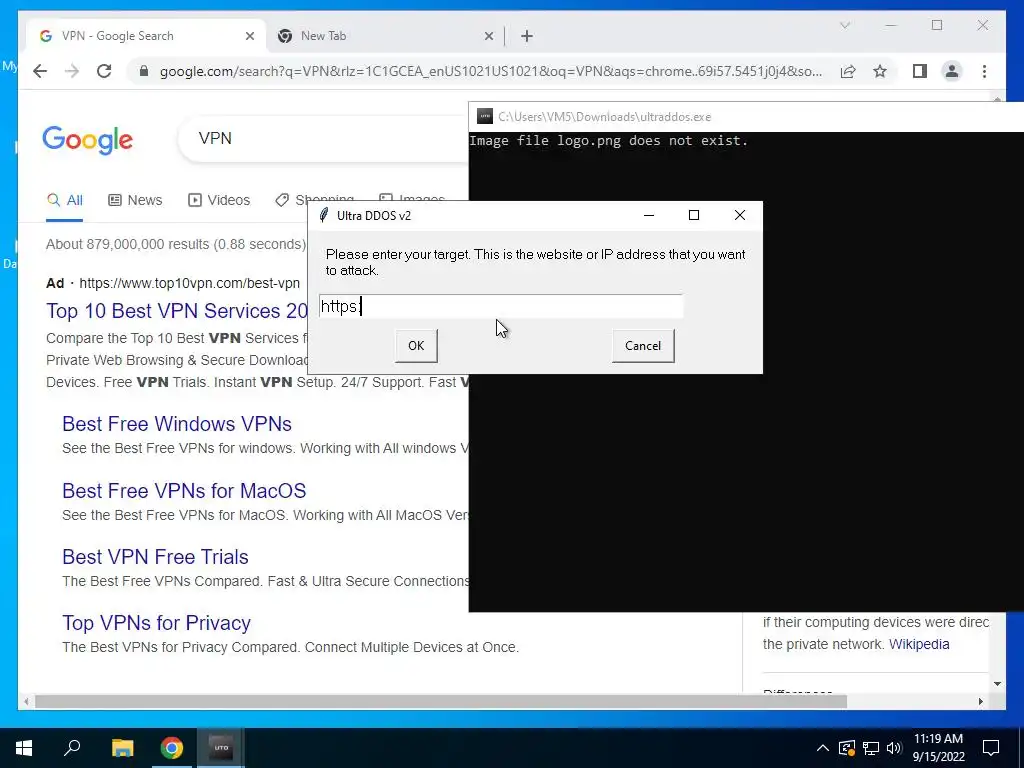The width and height of the screenshot is (1024, 768).
Task: Maximize the Chrome window
Action: pos(937,25)
